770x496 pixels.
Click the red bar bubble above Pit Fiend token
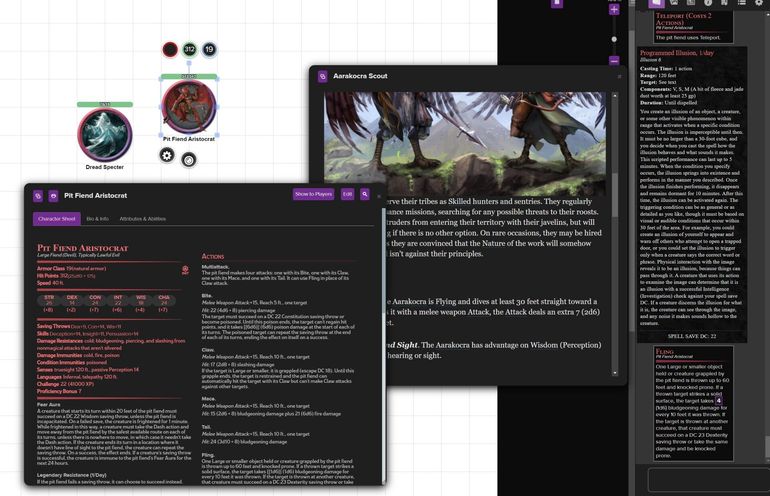tap(170, 49)
